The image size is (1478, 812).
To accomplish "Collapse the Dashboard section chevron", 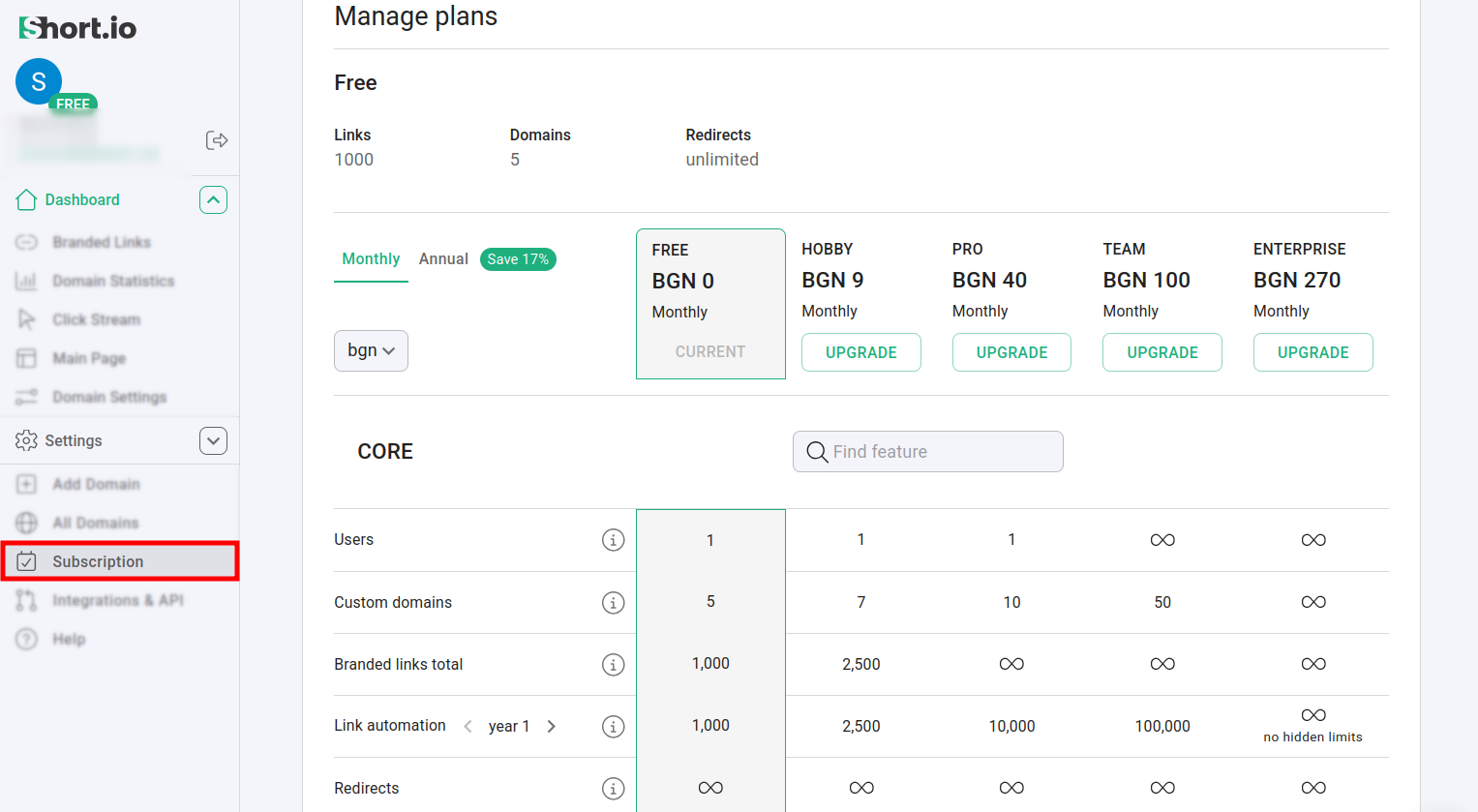I will pyautogui.click(x=213, y=199).
